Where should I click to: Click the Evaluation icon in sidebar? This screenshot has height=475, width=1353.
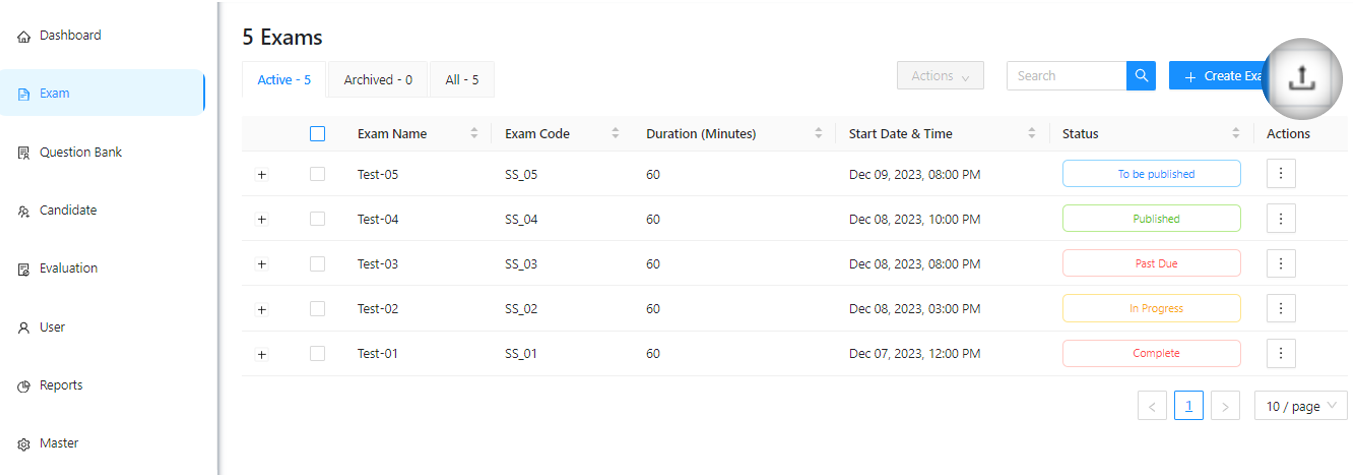click(24, 270)
